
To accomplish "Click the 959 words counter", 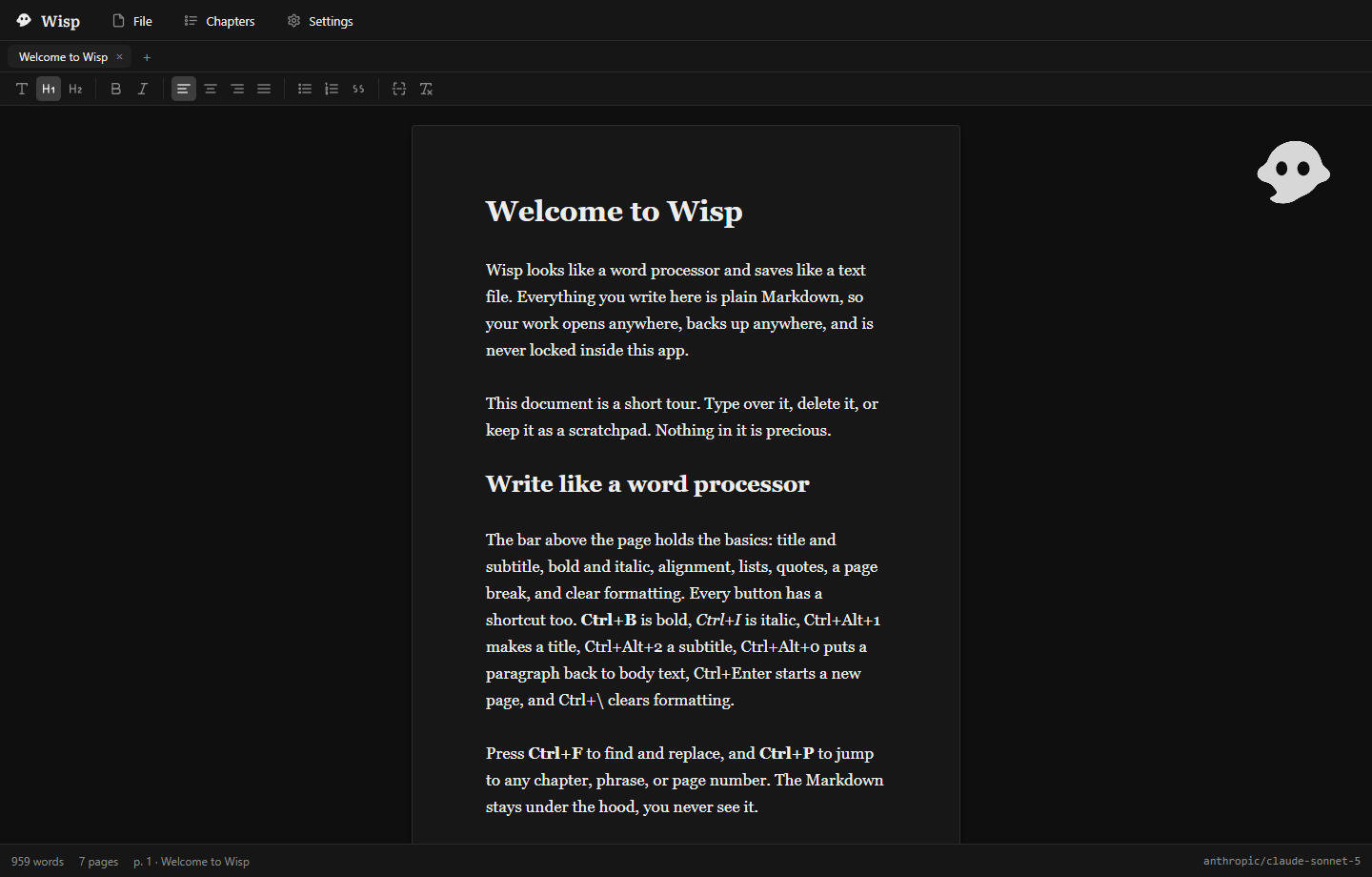I will click(x=38, y=862).
